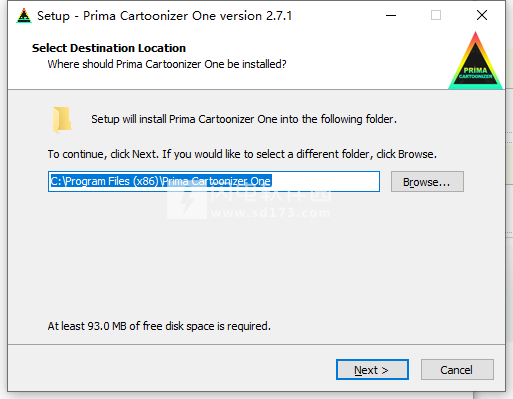Image resolution: width=513 pixels, height=399 pixels.
Task: Click the Select Destination Location heading
Action: (x=109, y=48)
